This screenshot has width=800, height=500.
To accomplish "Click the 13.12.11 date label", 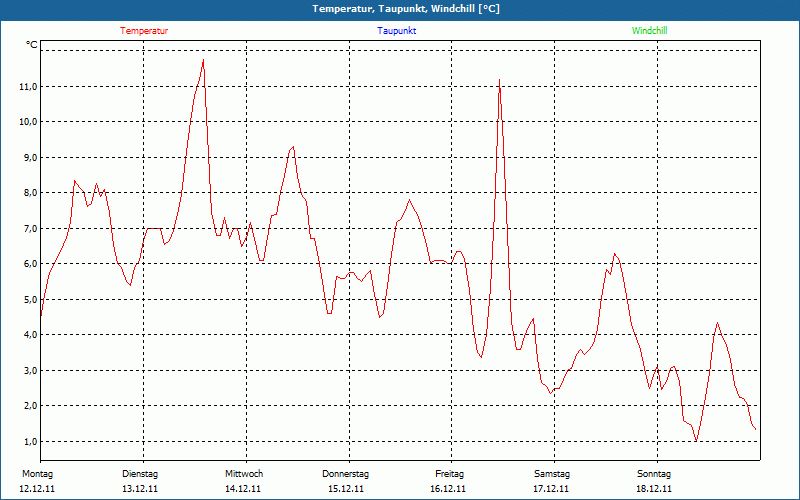I will pos(140,489).
